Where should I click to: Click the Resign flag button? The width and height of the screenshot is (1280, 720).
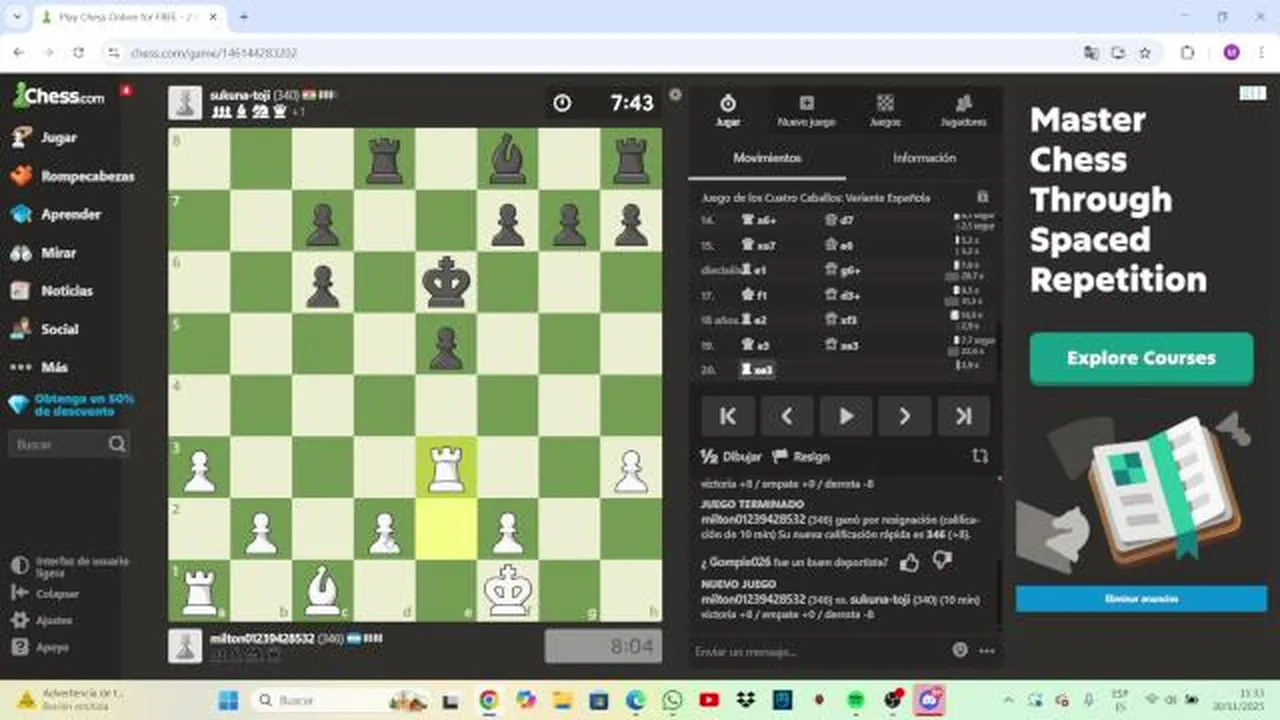pos(802,456)
